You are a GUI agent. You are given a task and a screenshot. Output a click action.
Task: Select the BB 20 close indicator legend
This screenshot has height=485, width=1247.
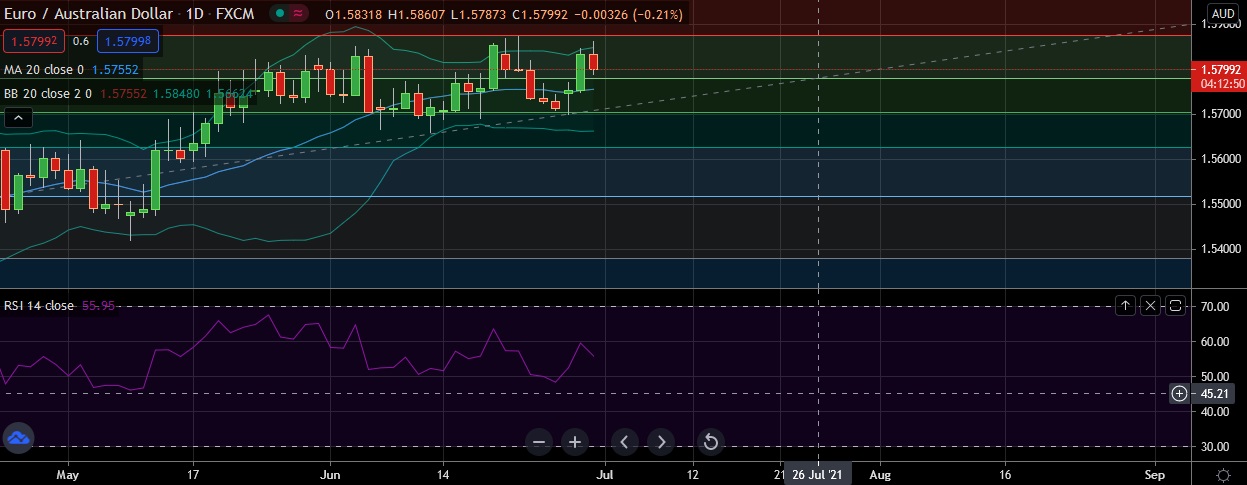[49, 93]
